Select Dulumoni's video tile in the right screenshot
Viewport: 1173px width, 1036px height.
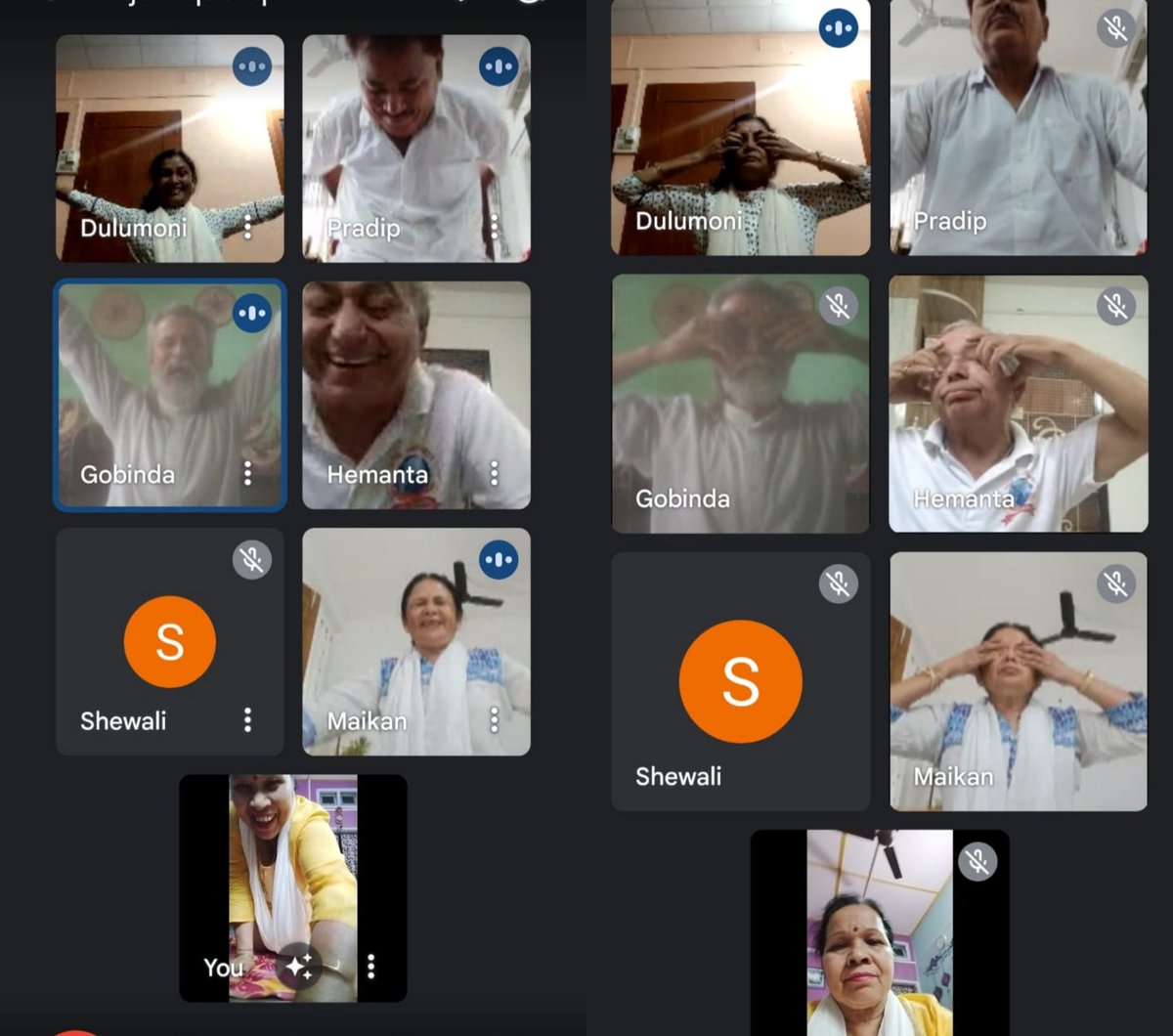pyautogui.click(x=741, y=127)
